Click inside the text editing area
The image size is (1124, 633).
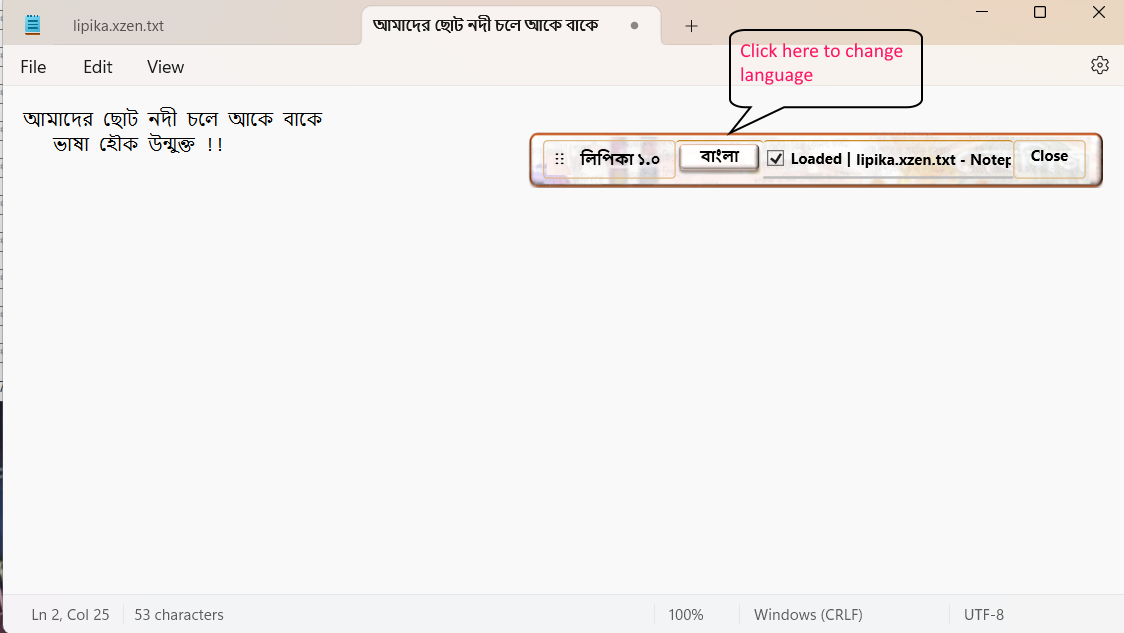pos(400,380)
